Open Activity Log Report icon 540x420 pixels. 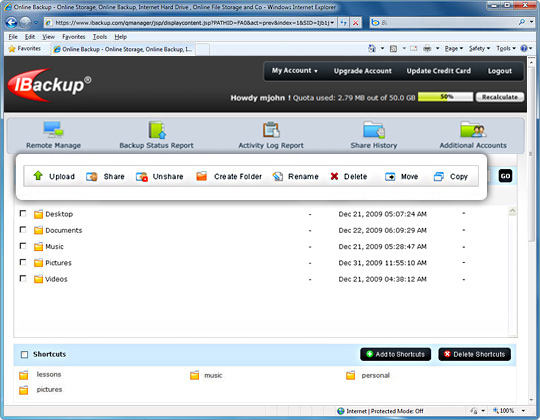coord(271,130)
